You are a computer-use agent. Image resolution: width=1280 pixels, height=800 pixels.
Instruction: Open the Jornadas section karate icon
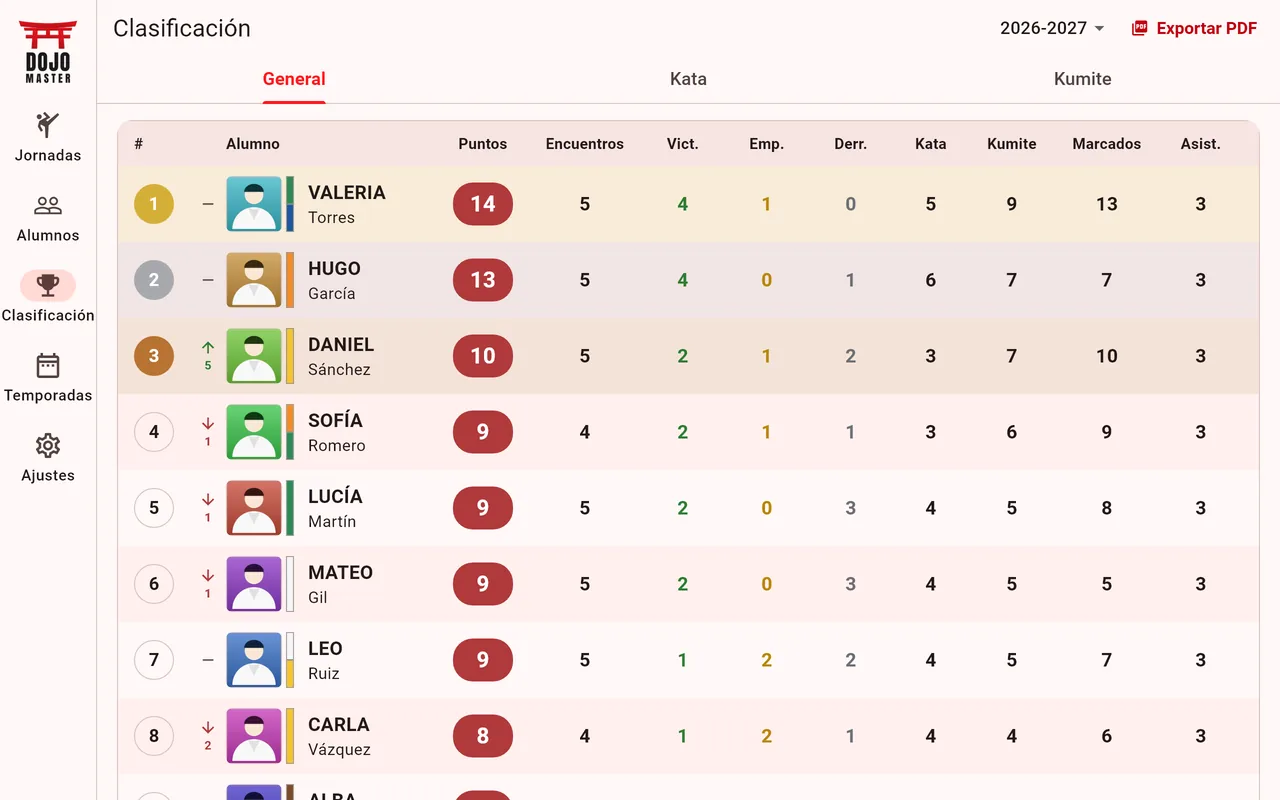[48, 125]
